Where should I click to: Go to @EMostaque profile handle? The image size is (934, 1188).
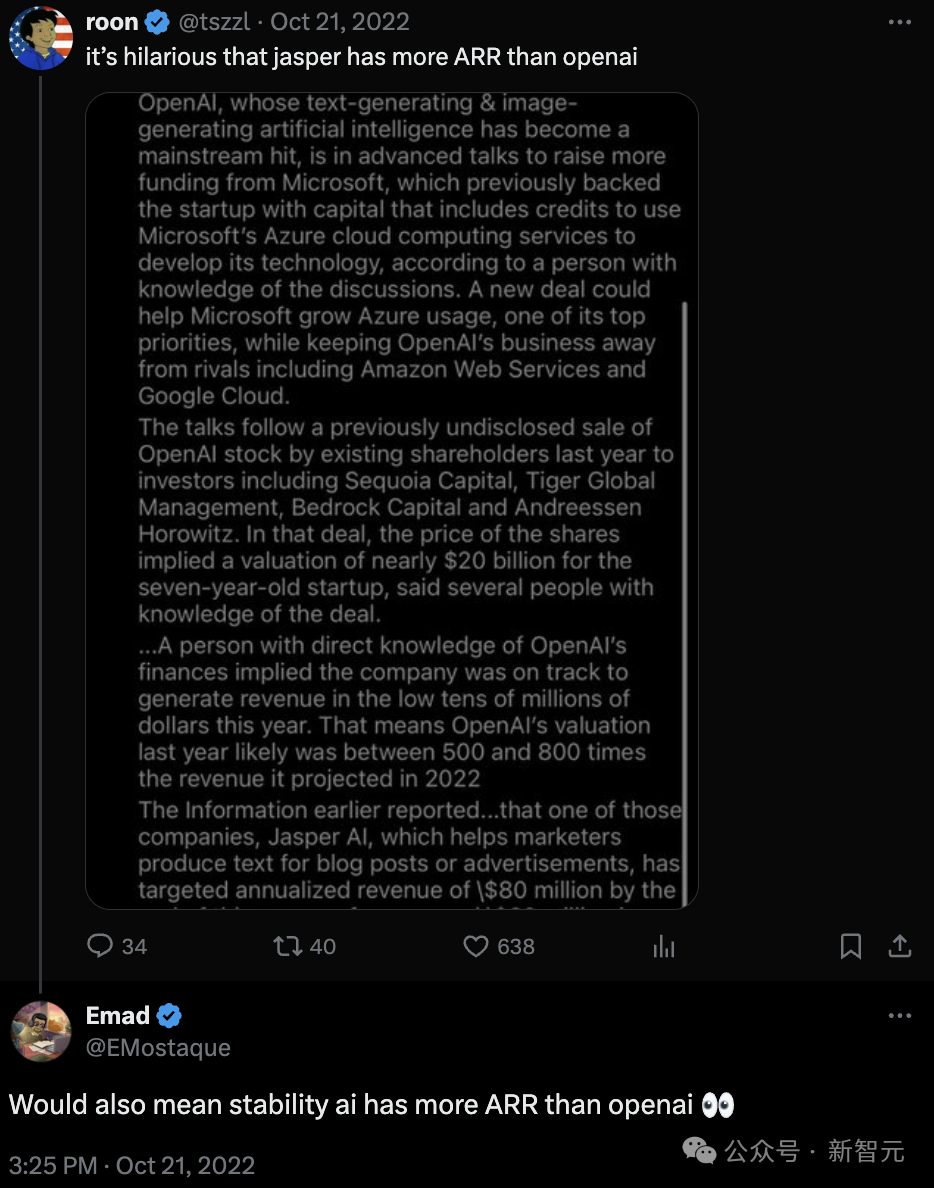point(158,1047)
